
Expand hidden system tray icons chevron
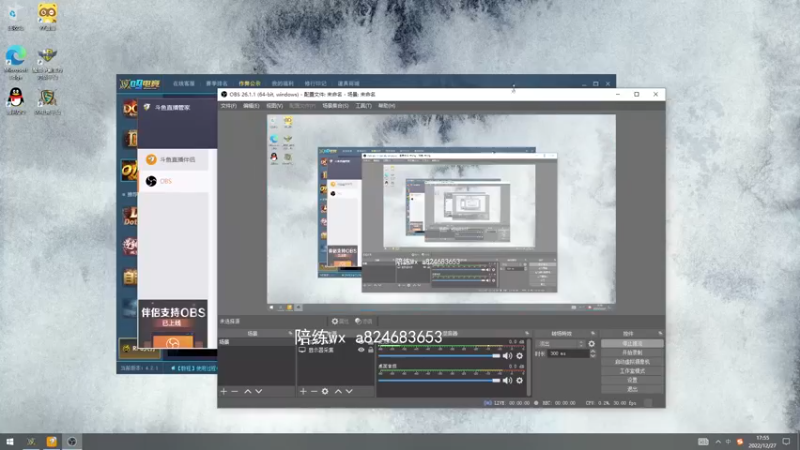click(x=718, y=441)
